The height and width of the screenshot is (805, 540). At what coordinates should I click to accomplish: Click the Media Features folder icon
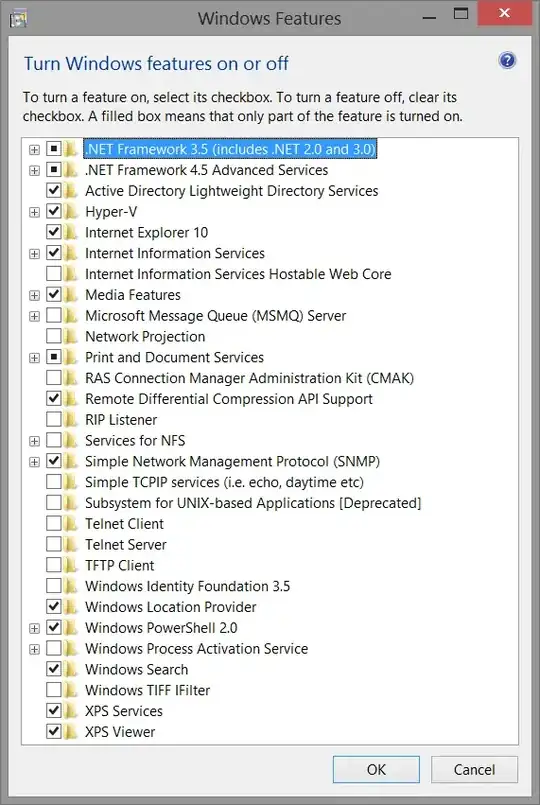(71, 294)
